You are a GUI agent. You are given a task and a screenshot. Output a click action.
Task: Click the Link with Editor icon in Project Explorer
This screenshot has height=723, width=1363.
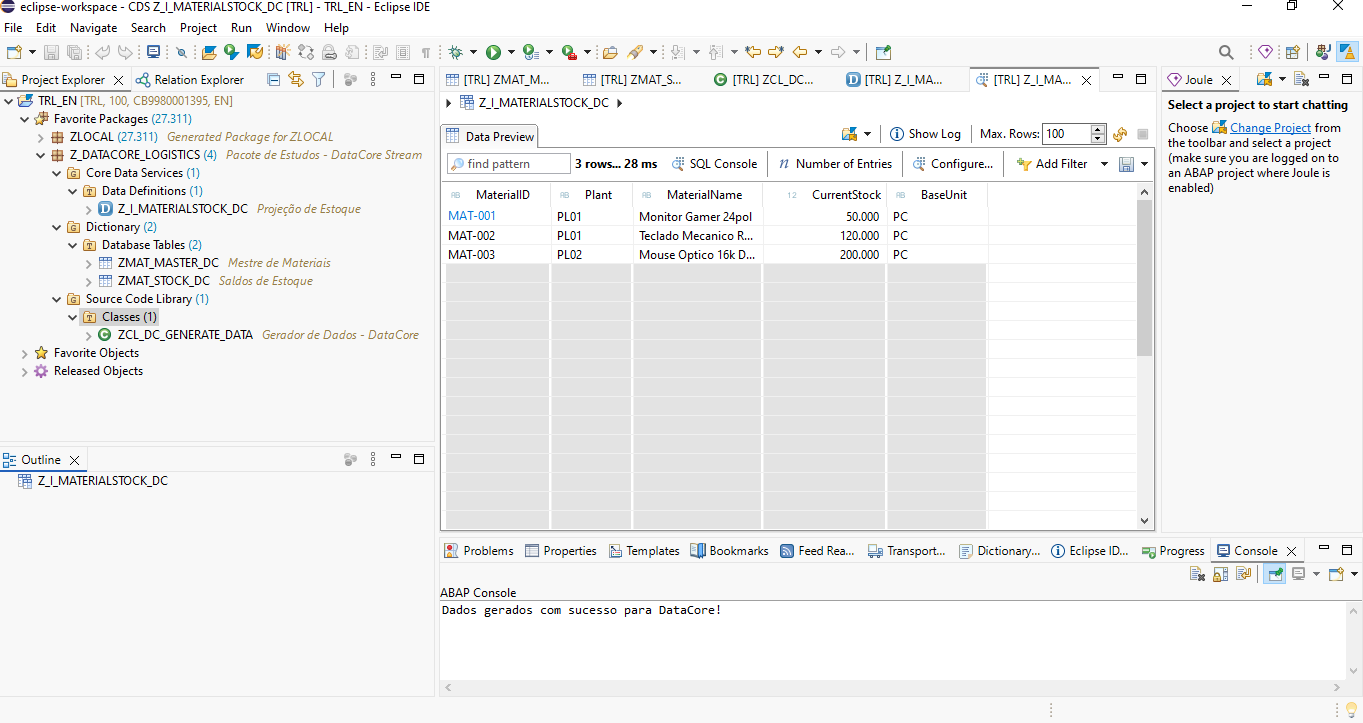pos(295,80)
